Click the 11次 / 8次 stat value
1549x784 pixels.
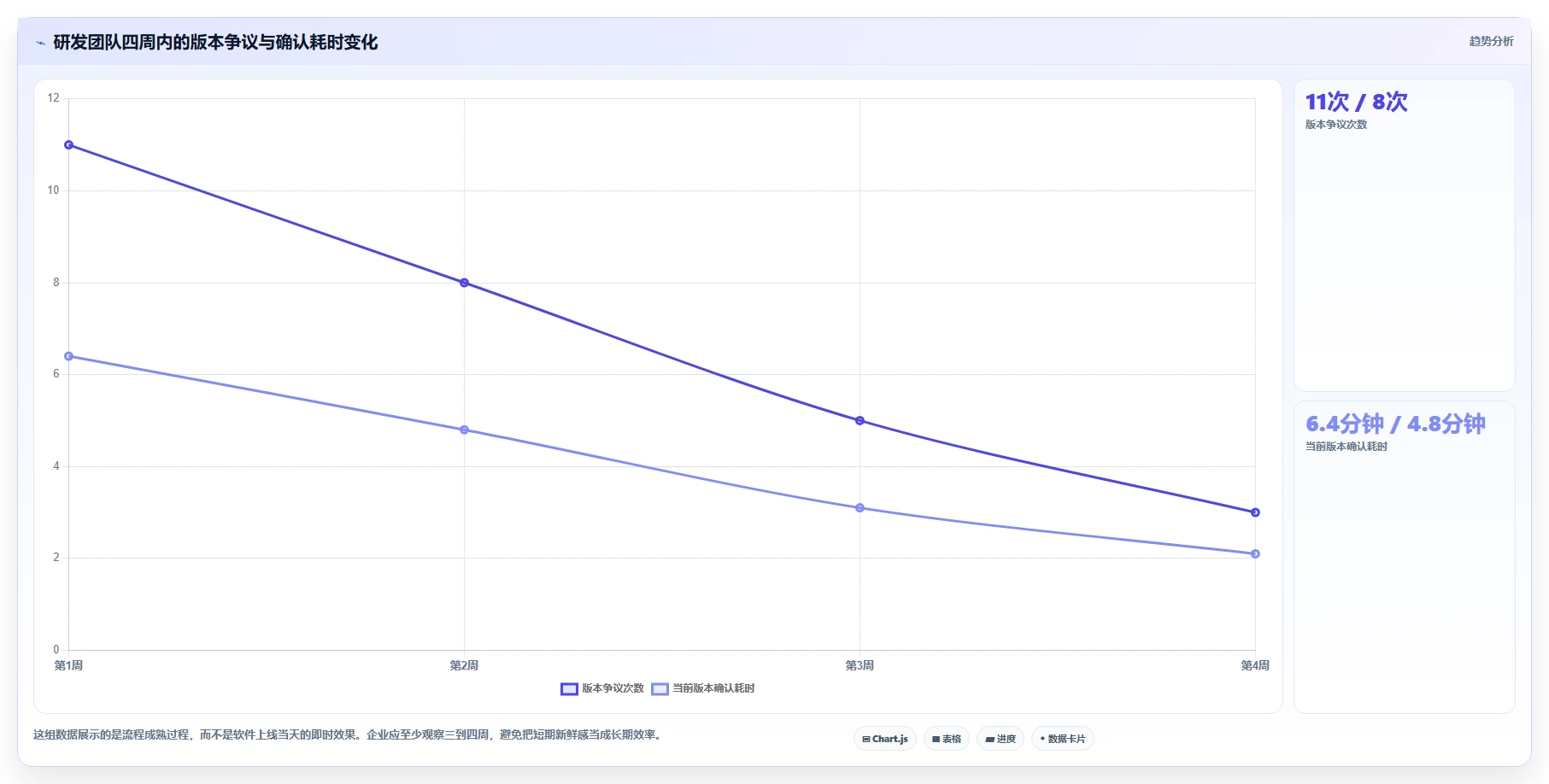(1356, 102)
